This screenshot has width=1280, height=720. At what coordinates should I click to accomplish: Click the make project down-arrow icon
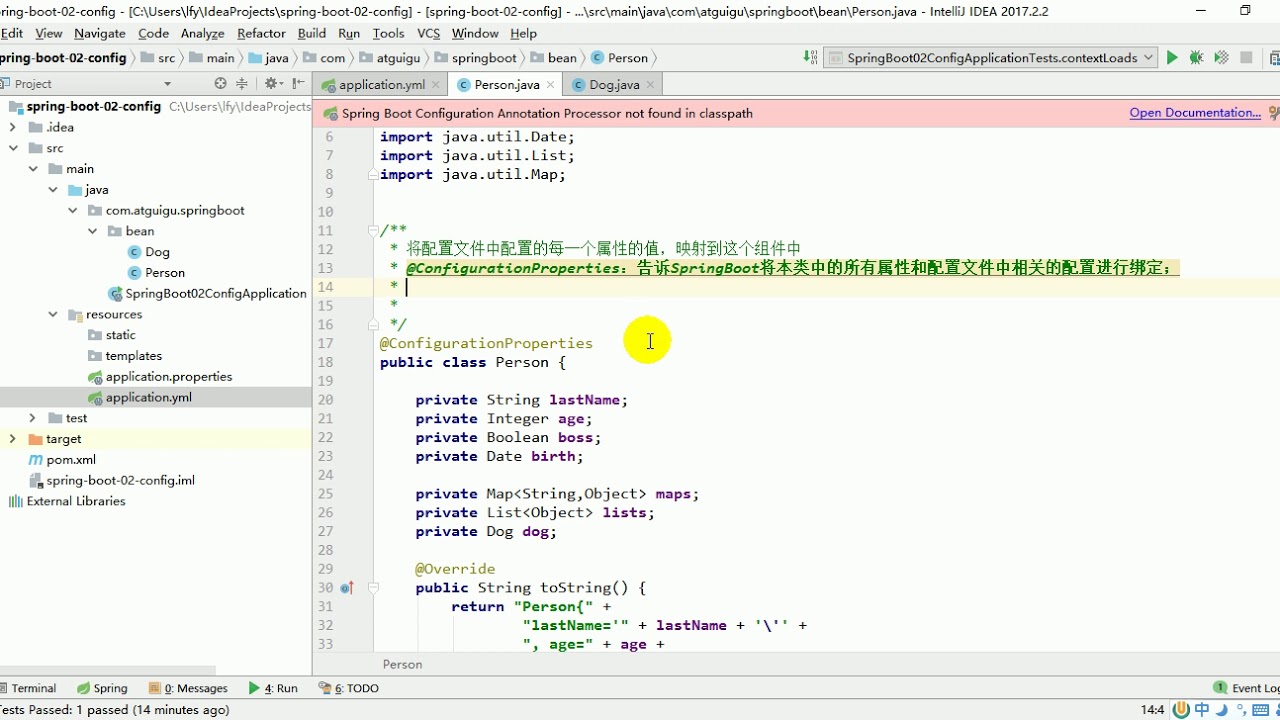pyautogui.click(x=809, y=58)
